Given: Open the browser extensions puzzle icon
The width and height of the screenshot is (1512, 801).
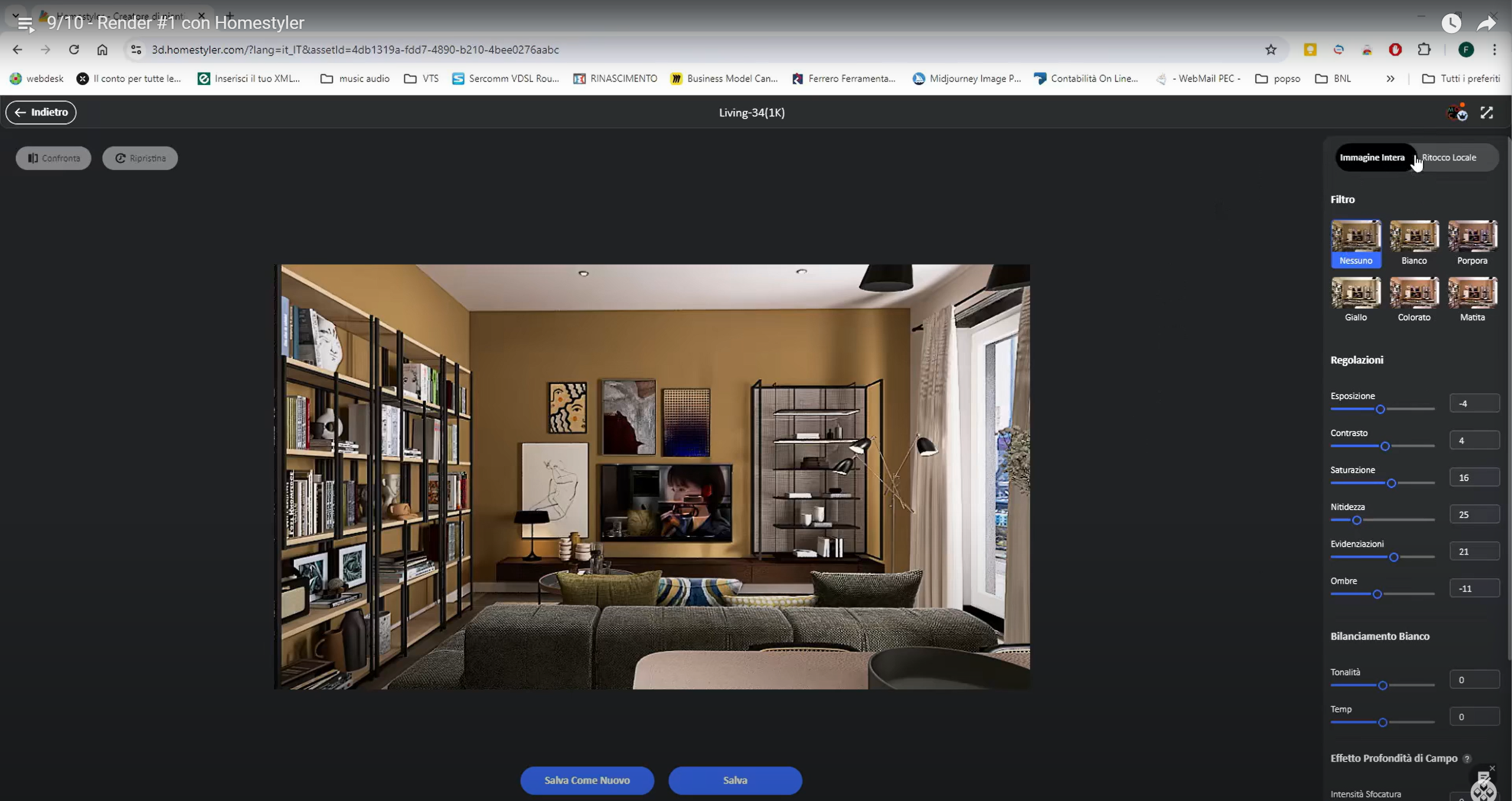Looking at the screenshot, I should [1424, 50].
